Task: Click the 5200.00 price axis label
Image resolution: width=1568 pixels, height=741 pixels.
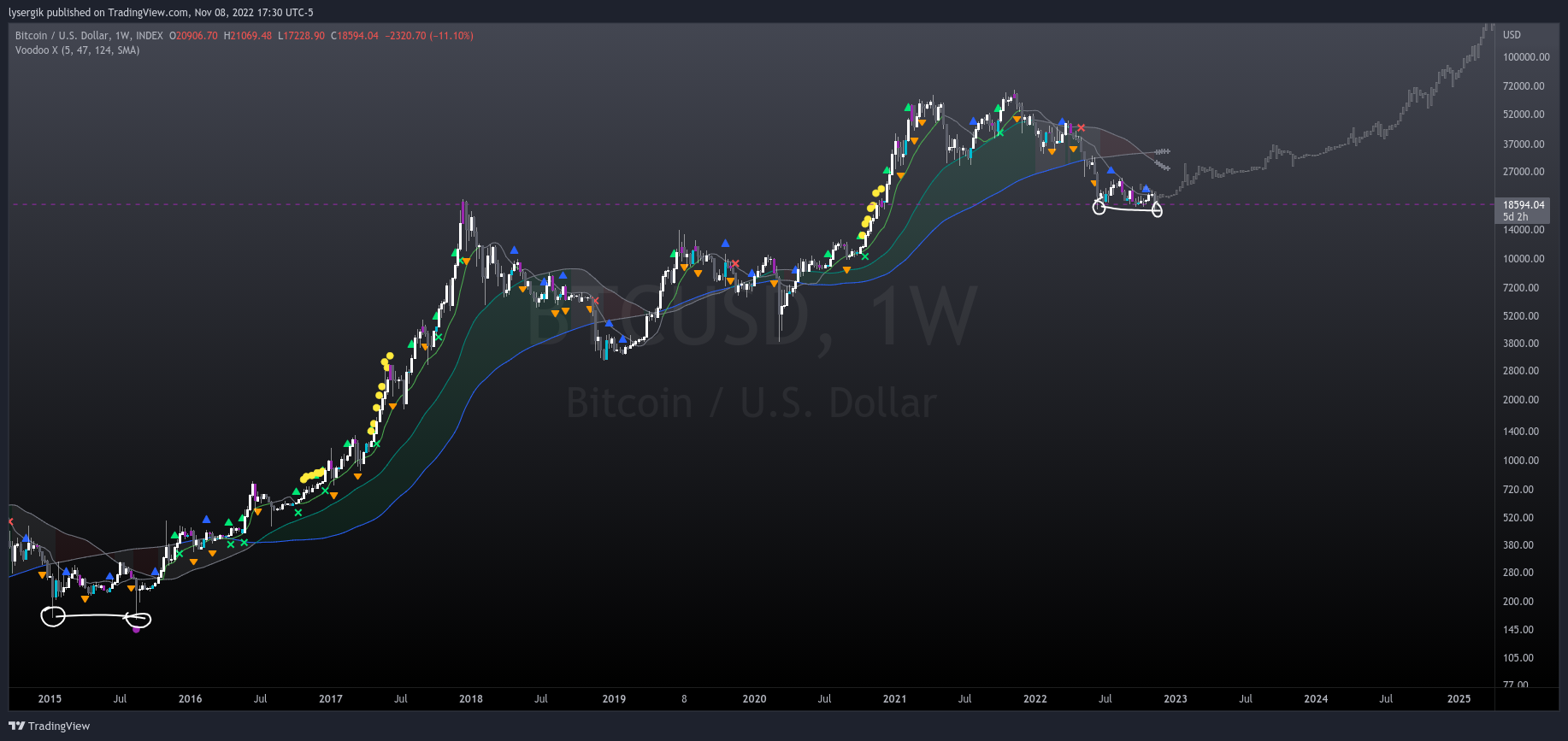Action: (1521, 316)
